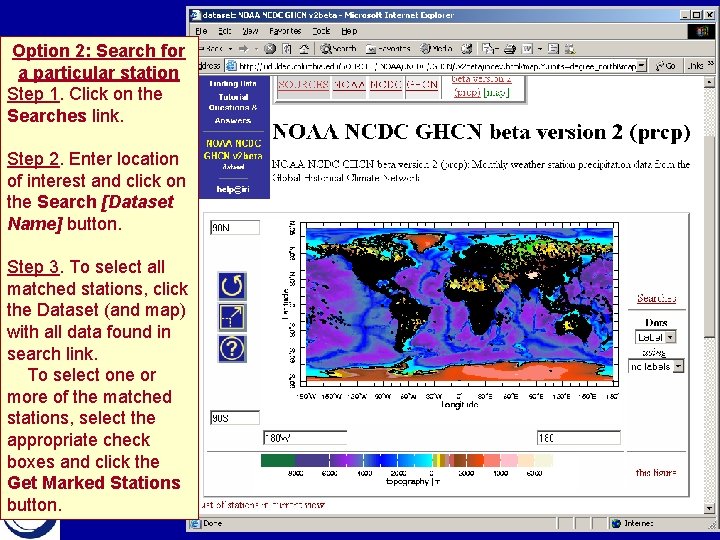
Task: Click the zoom expand arrow icon
Action: pyautogui.click(x=232, y=317)
